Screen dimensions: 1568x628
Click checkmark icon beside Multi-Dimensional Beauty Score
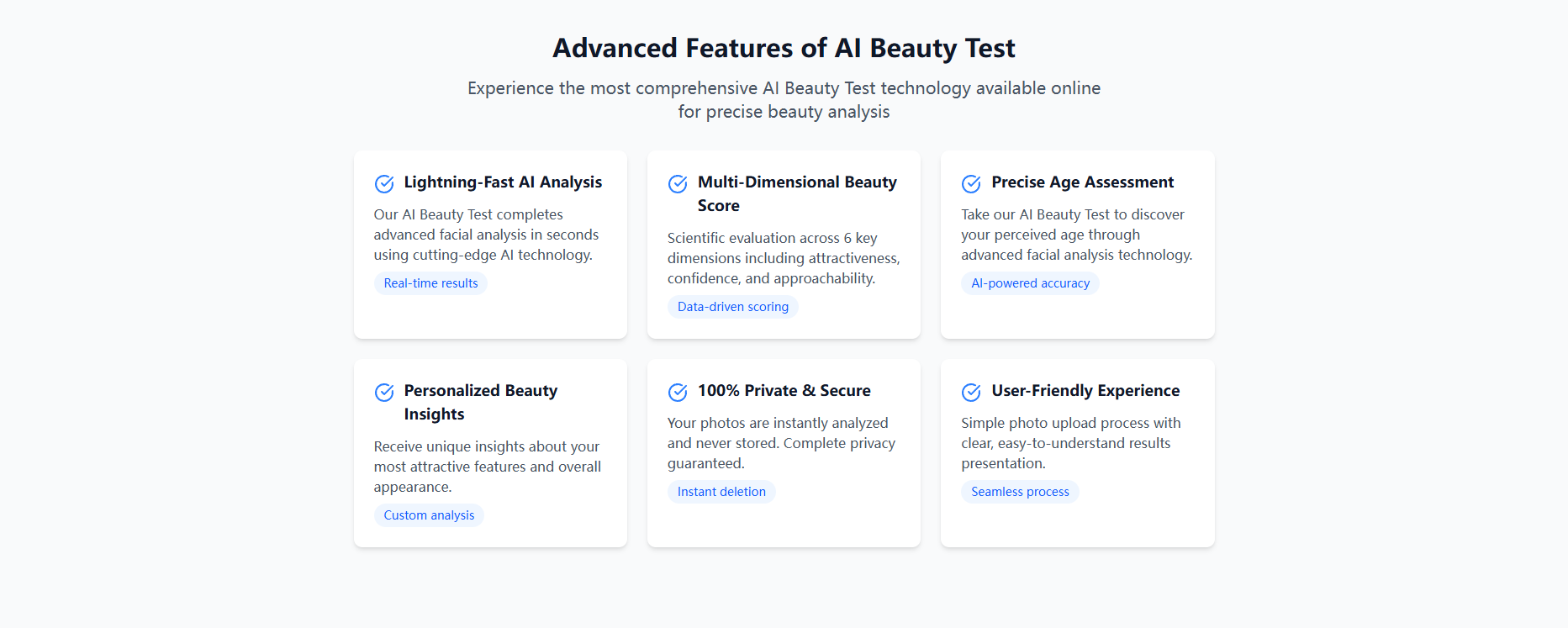click(x=678, y=183)
